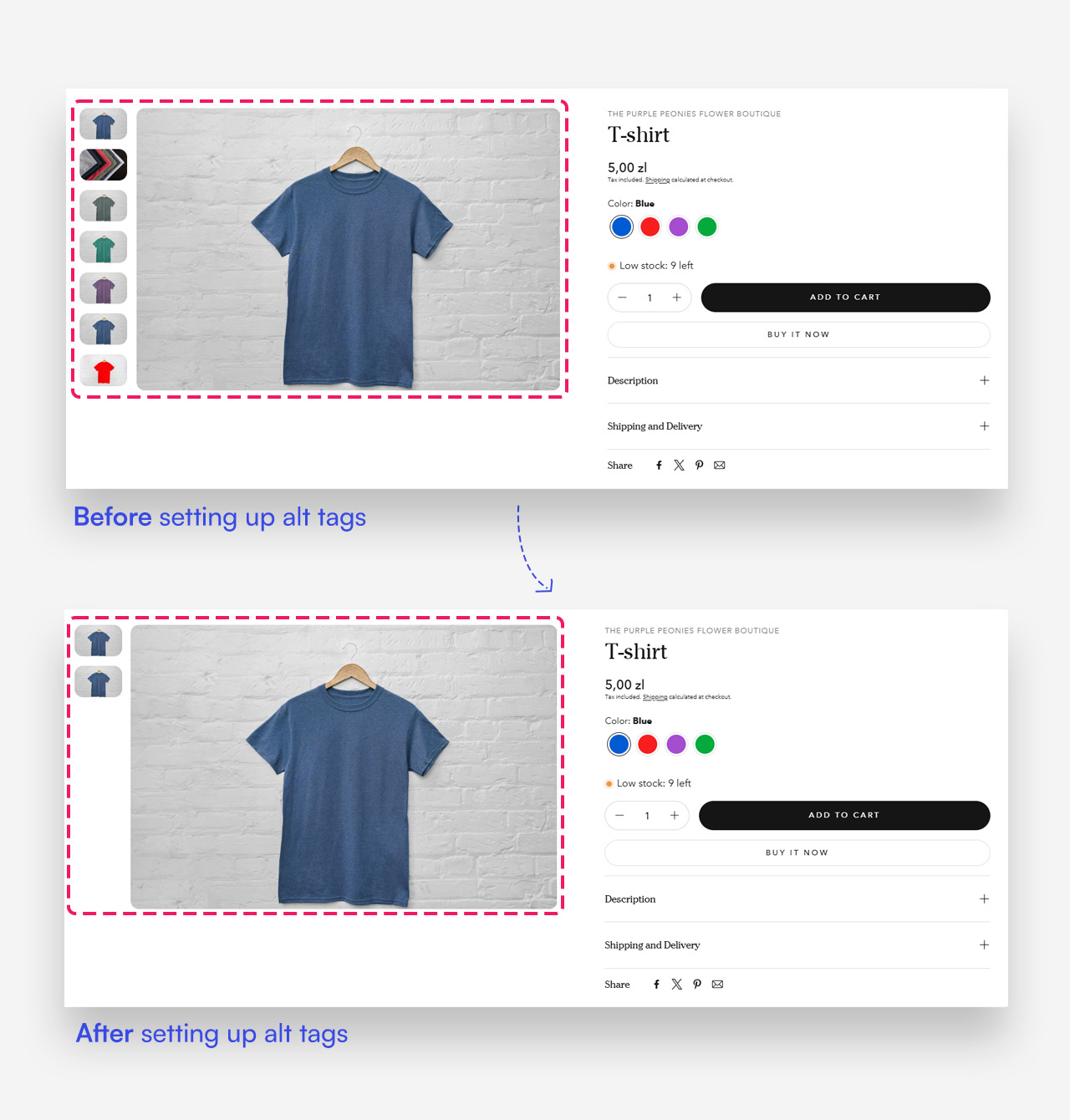Increase quantity with plus in Before panel

point(676,298)
